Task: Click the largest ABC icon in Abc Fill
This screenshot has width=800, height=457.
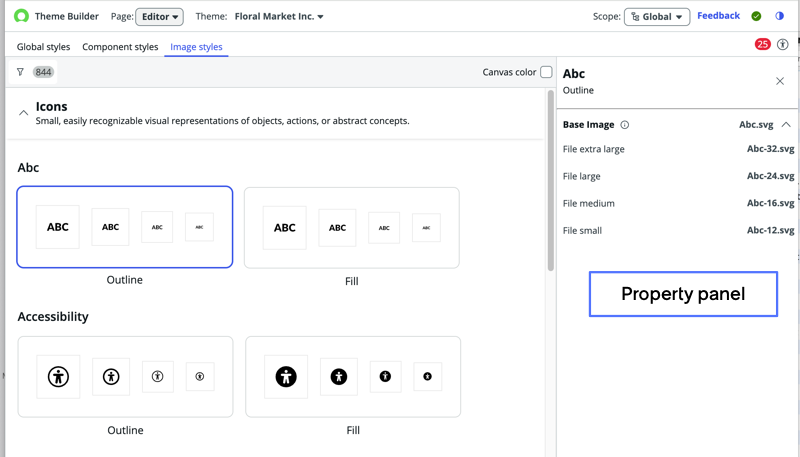Action: click(x=285, y=228)
